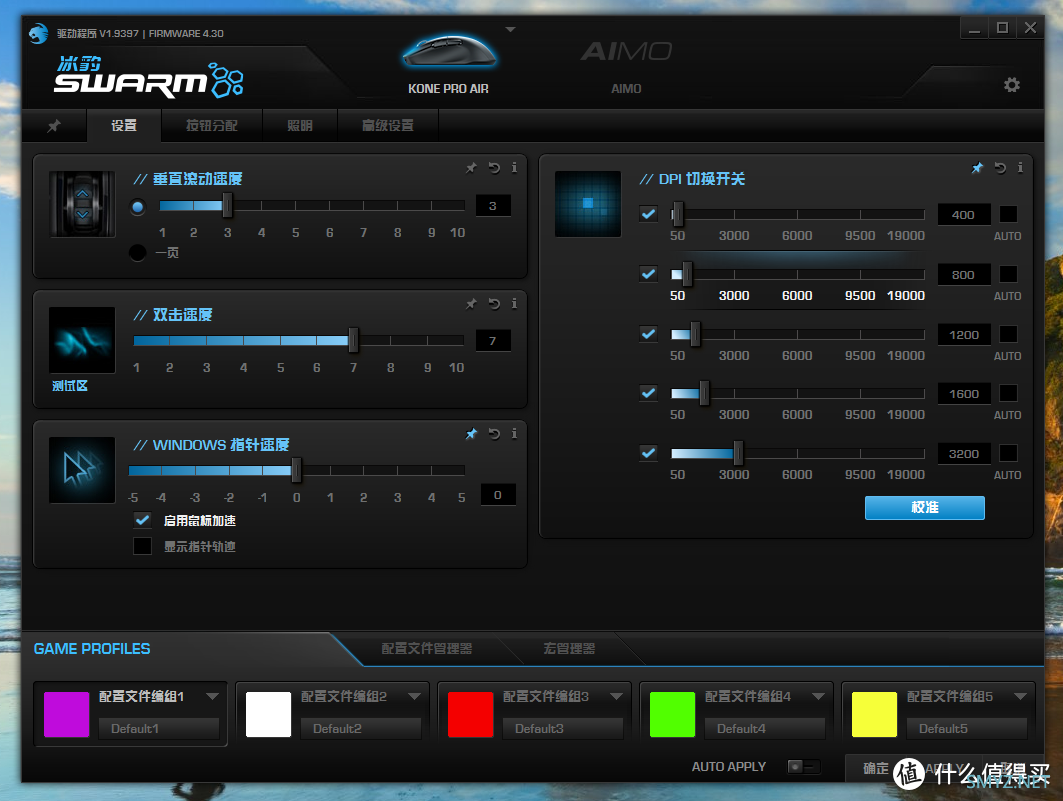The width and height of the screenshot is (1063, 801).
Task: Click the double-click test area image
Action: (82, 340)
